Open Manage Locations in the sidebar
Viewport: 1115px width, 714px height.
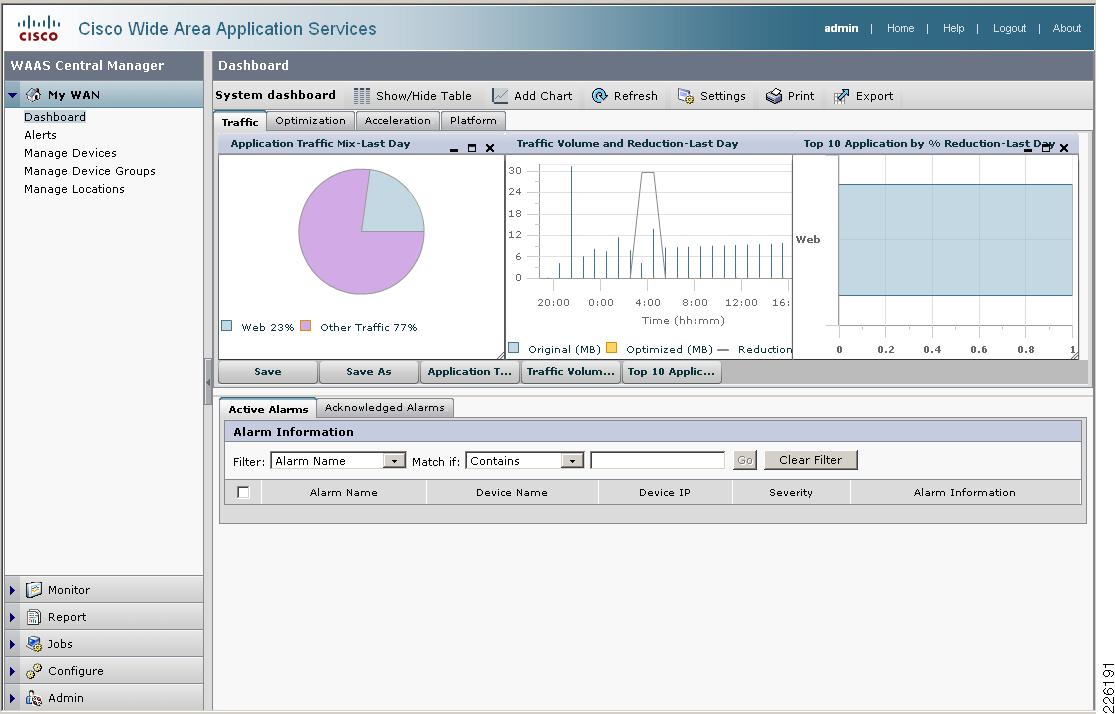click(x=75, y=189)
